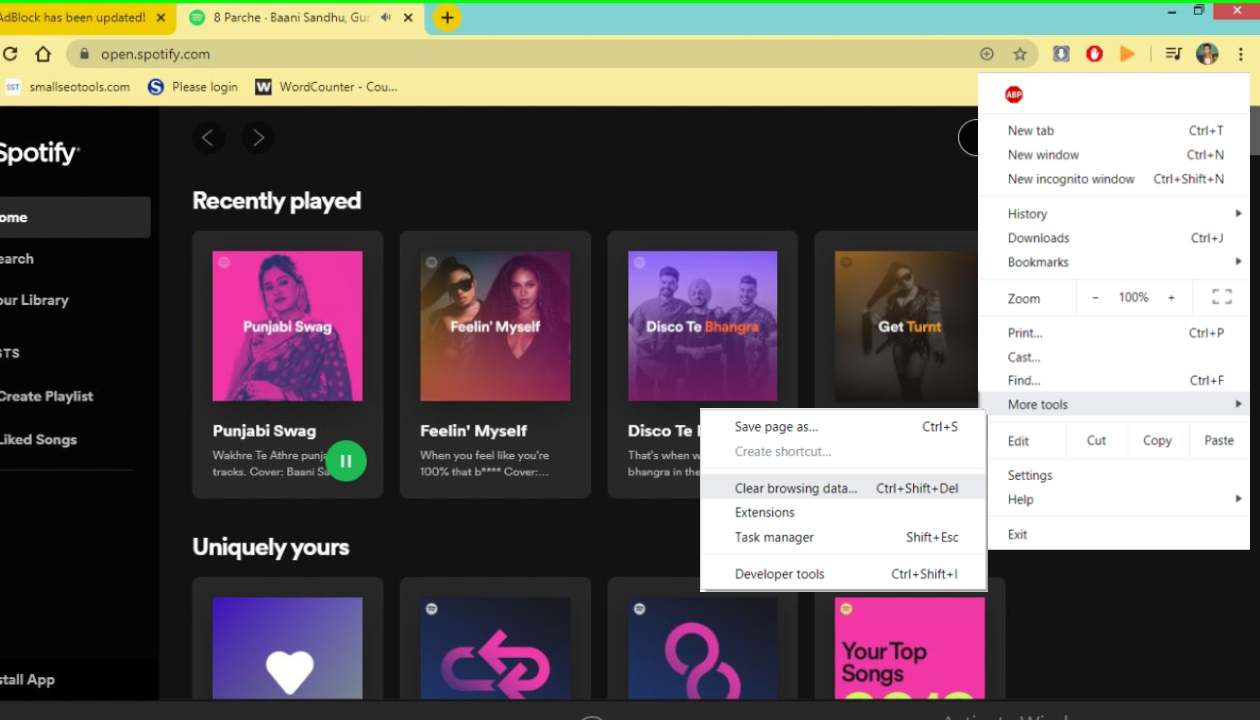Bookmark this page with the star icon

pyautogui.click(x=1020, y=54)
